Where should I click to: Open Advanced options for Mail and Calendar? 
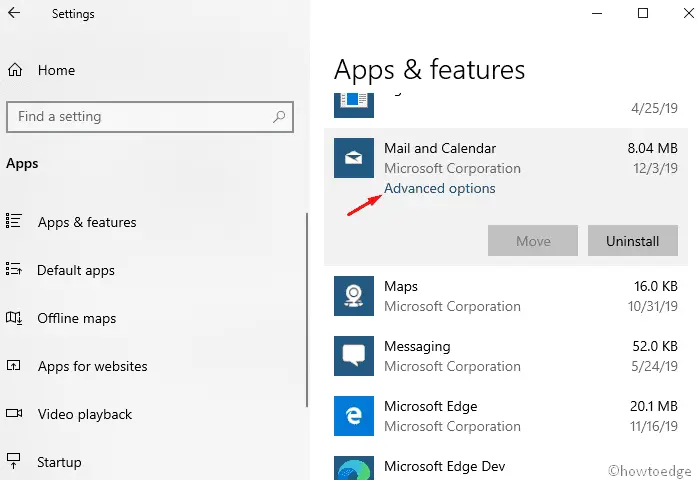coord(440,188)
